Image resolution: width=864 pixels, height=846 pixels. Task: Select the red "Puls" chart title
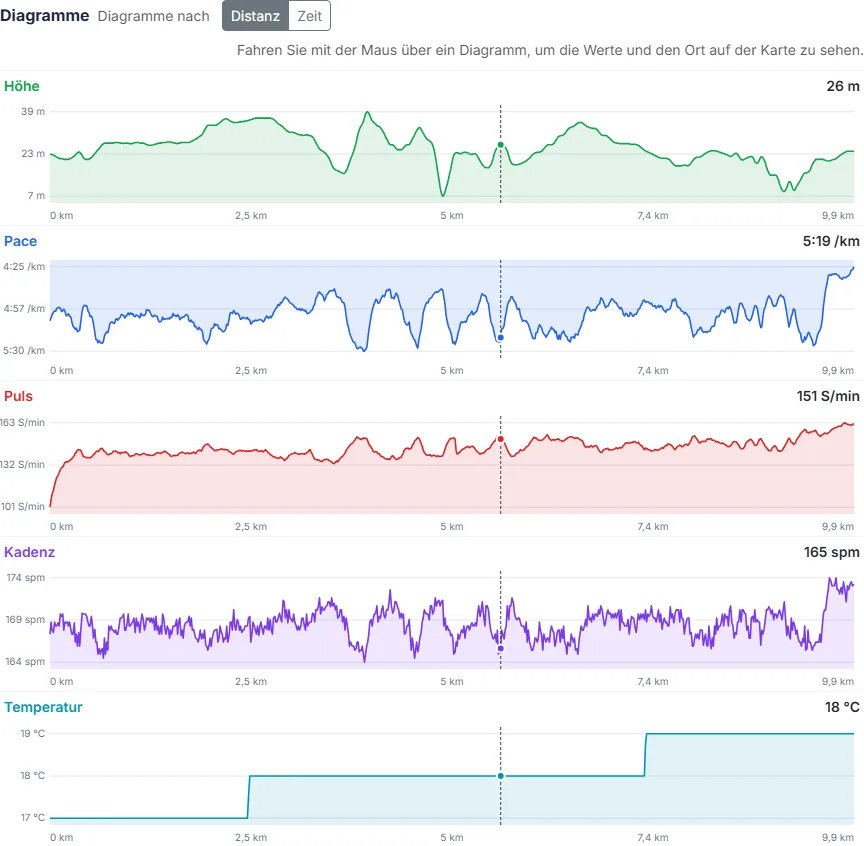[18, 396]
